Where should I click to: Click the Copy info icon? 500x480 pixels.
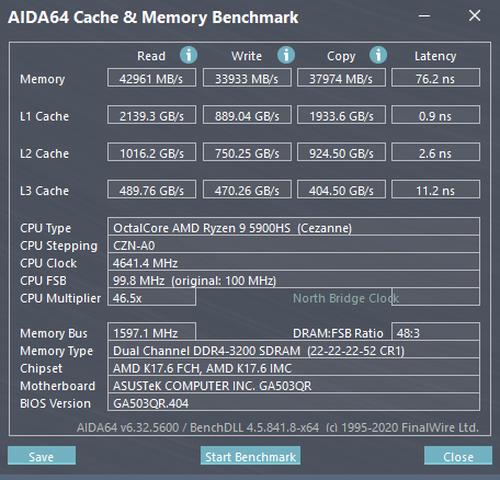pos(378,55)
